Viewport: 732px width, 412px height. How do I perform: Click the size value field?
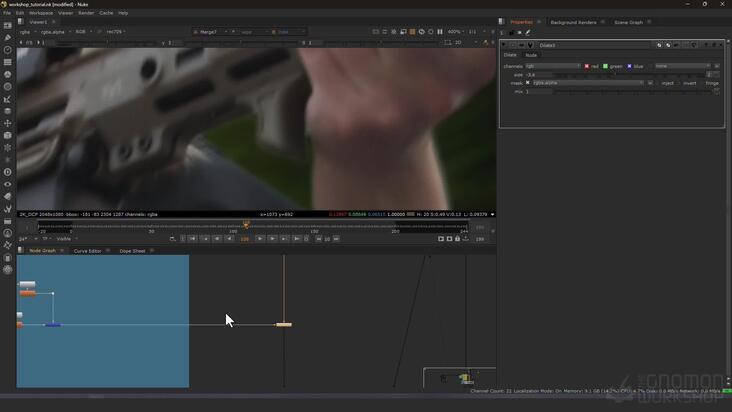(538, 75)
